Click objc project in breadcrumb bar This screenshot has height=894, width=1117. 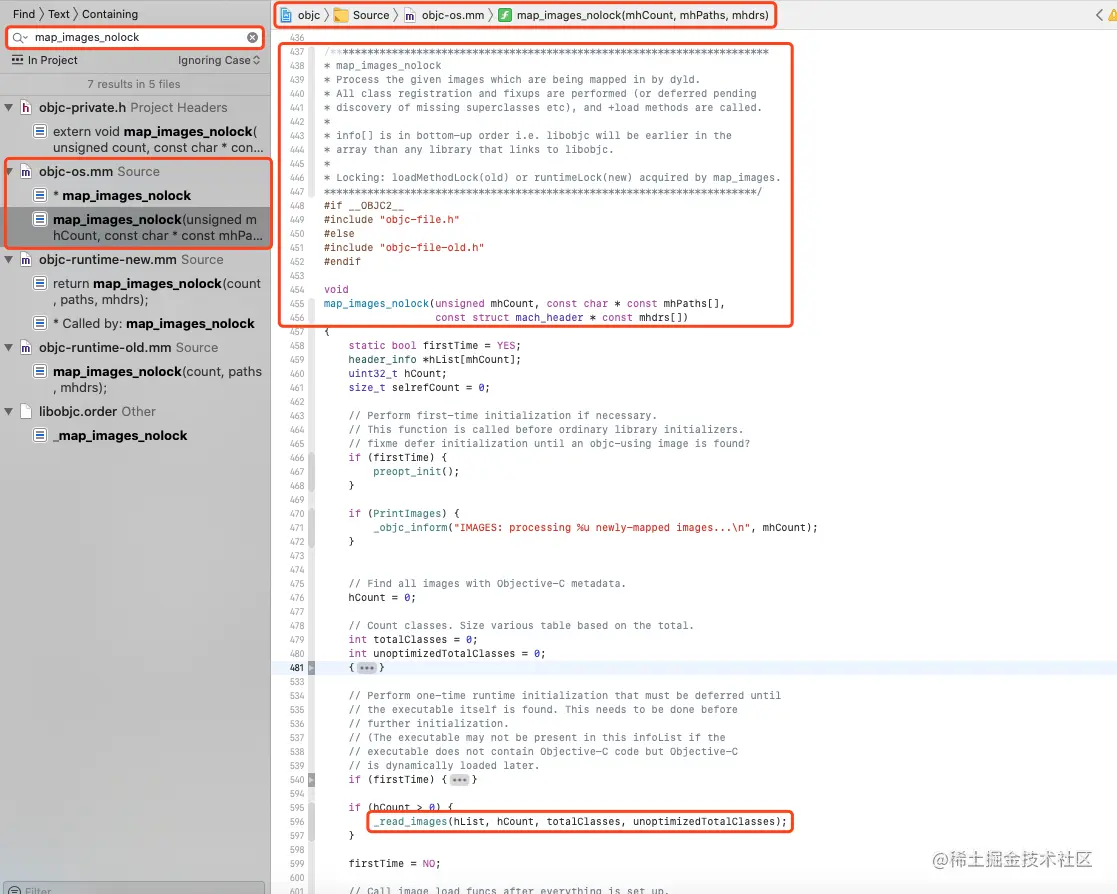(x=308, y=15)
